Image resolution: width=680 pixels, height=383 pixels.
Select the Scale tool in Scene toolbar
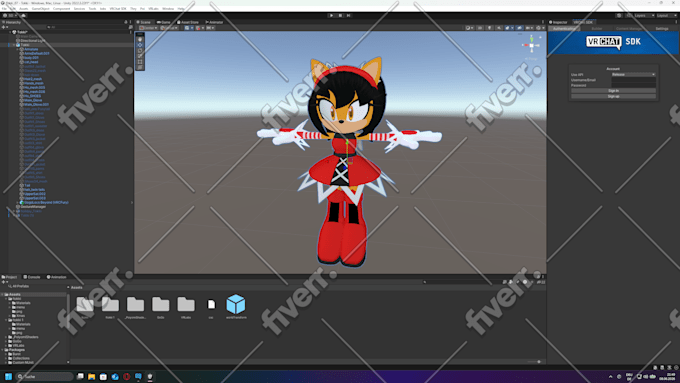140,56
